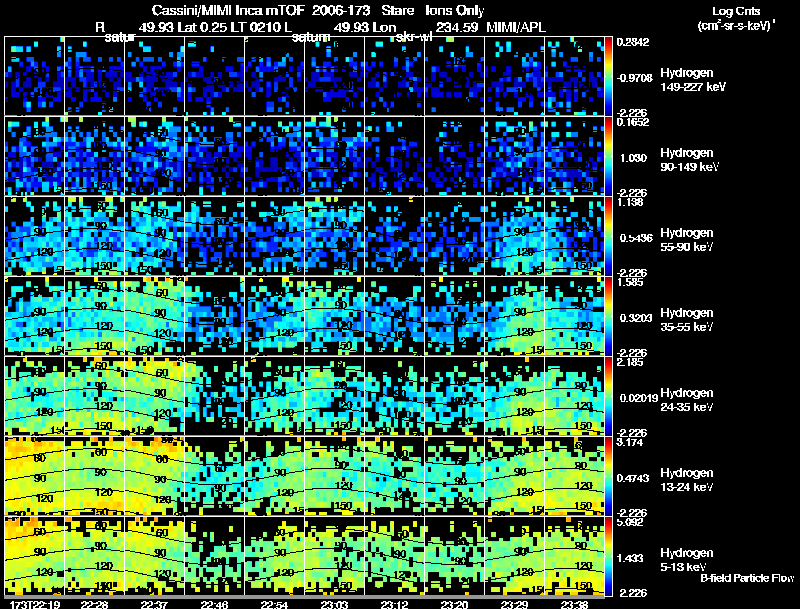Click the "Ions Only" text in the title
This screenshot has width=800, height=609.
(455, 10)
